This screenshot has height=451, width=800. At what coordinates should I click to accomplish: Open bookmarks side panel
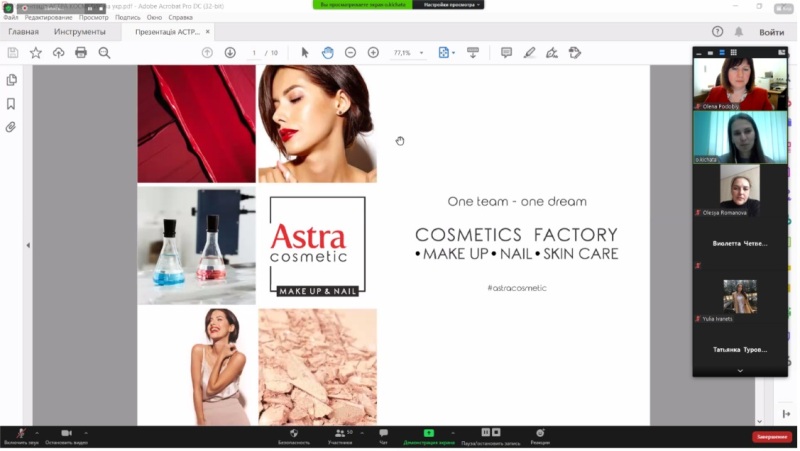pos(11,104)
